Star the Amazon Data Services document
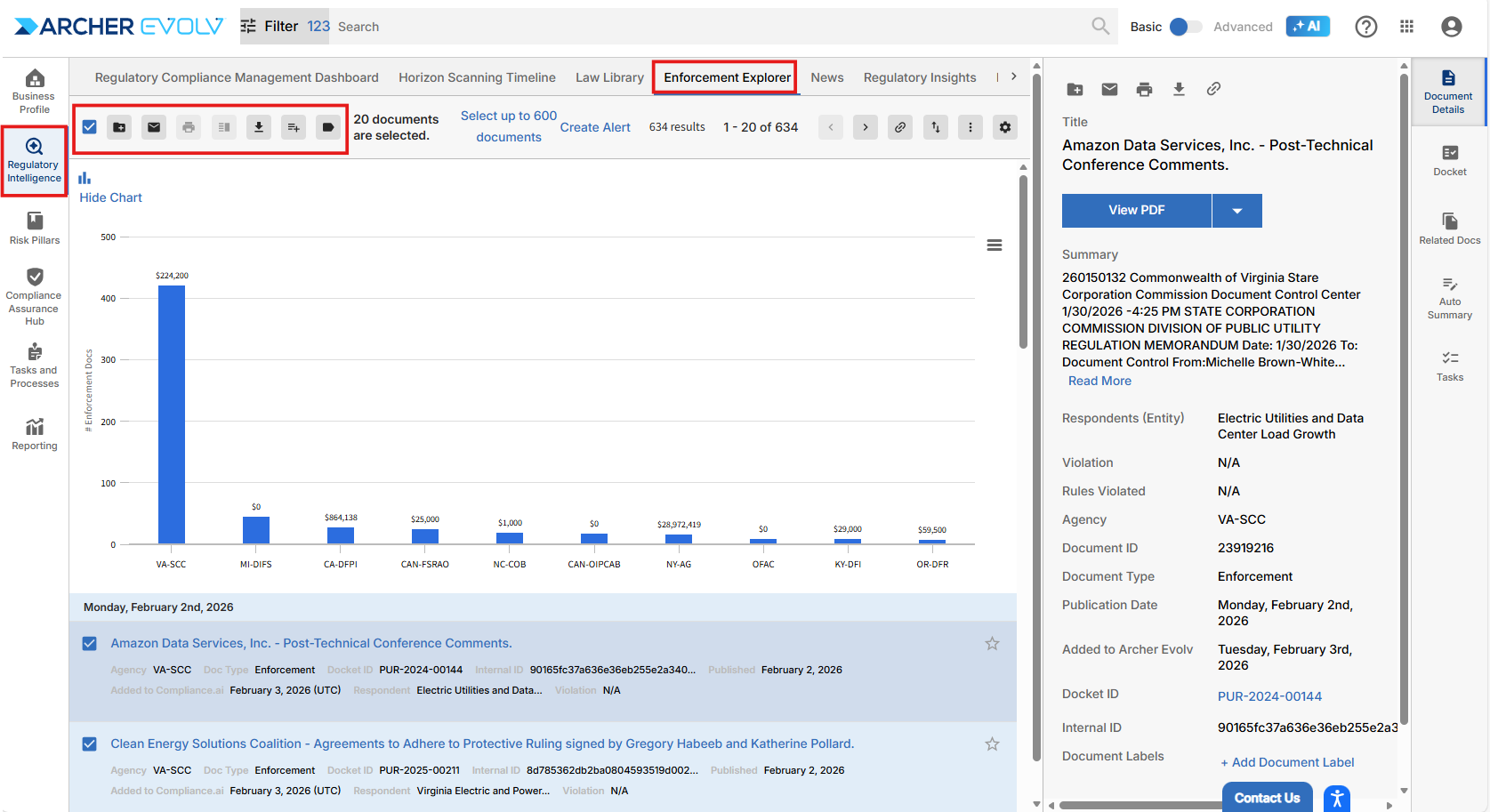The width and height of the screenshot is (1490, 812). coord(992,643)
